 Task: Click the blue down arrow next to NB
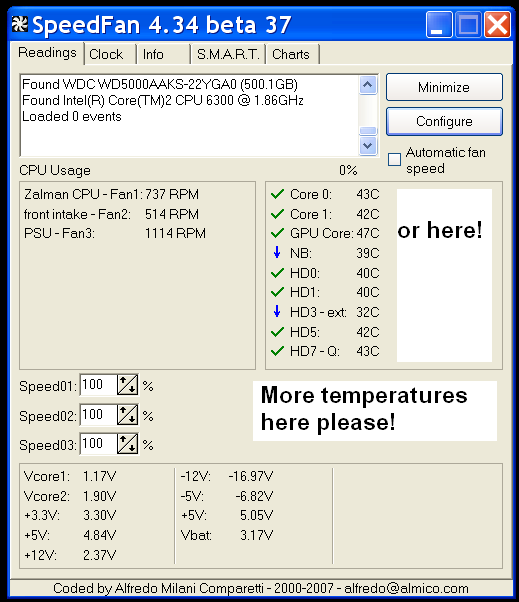277,253
